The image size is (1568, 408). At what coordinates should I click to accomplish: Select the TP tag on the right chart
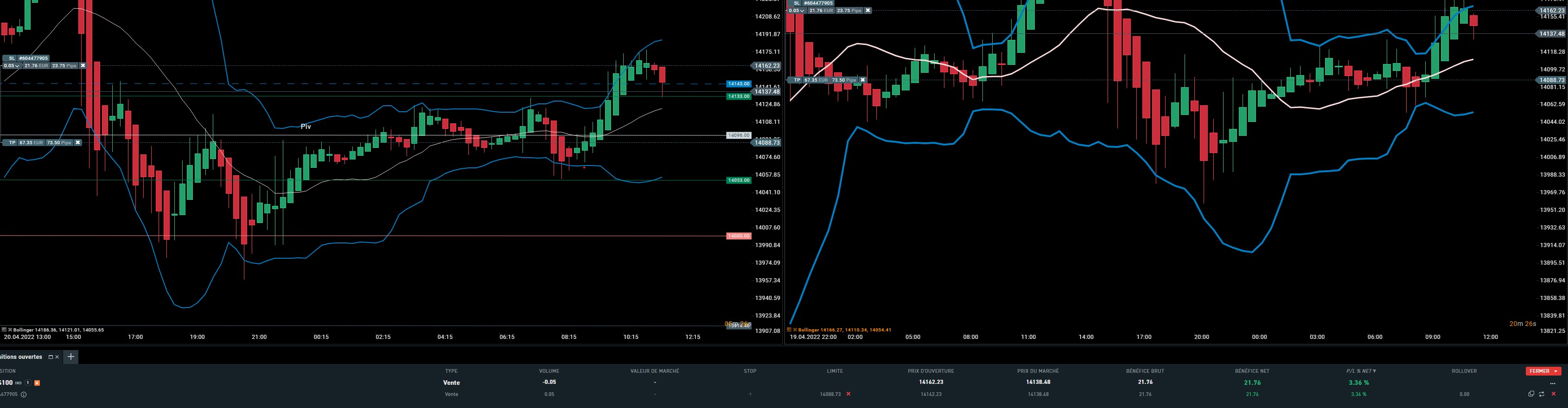click(x=796, y=80)
